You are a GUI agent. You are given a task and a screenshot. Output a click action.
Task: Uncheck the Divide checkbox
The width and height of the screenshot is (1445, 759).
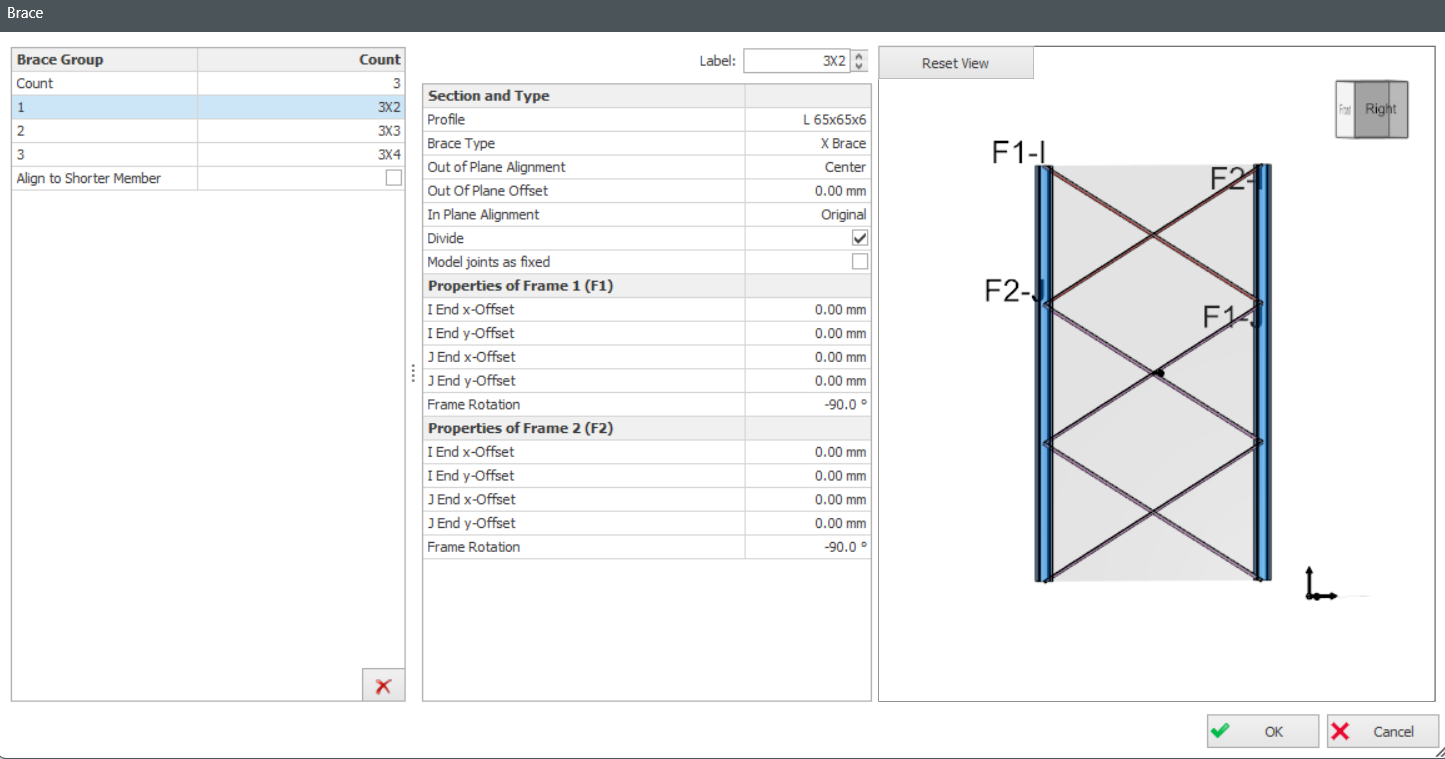(x=860, y=238)
